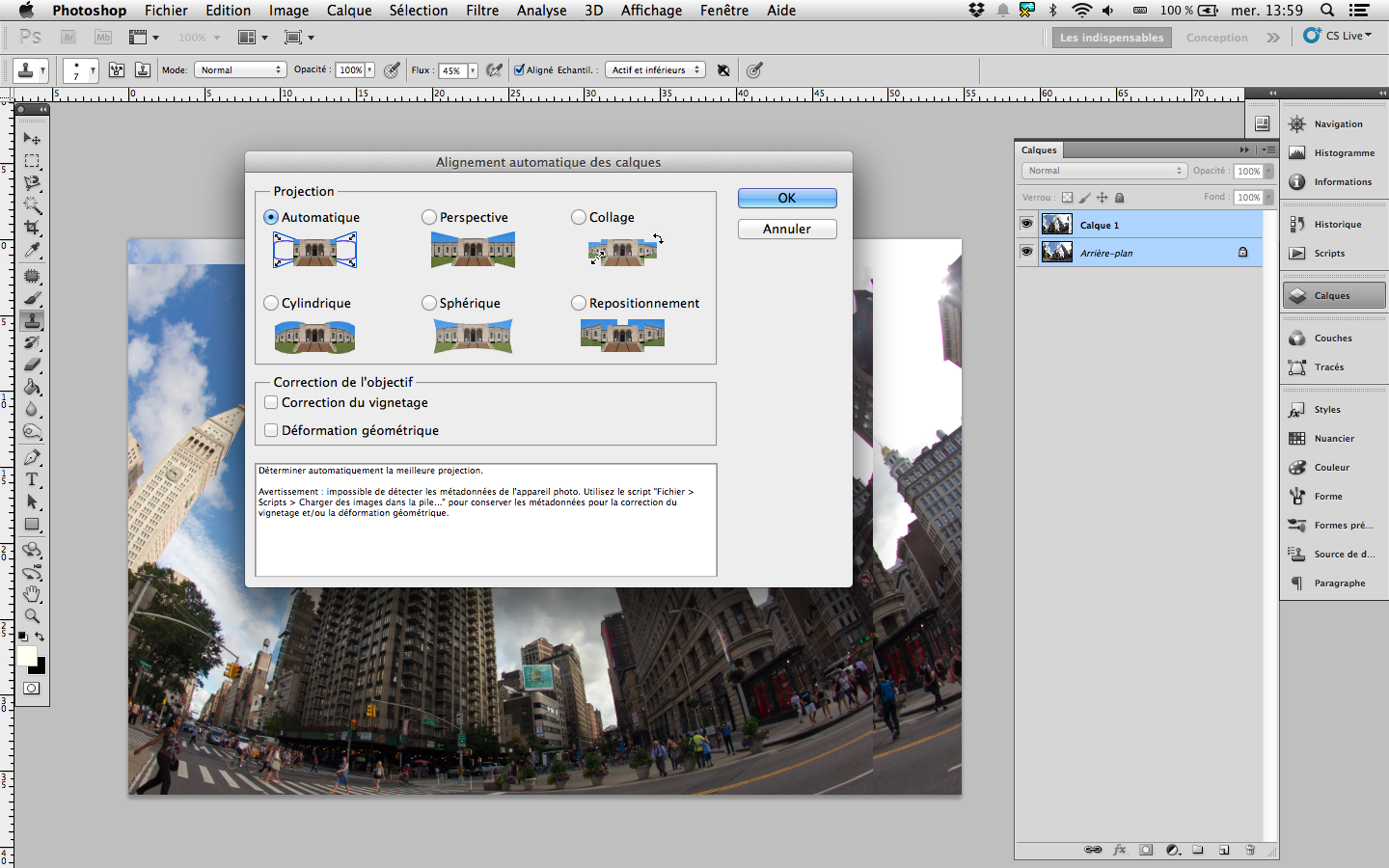
Task: Open the Historique panel
Action: [1332, 224]
